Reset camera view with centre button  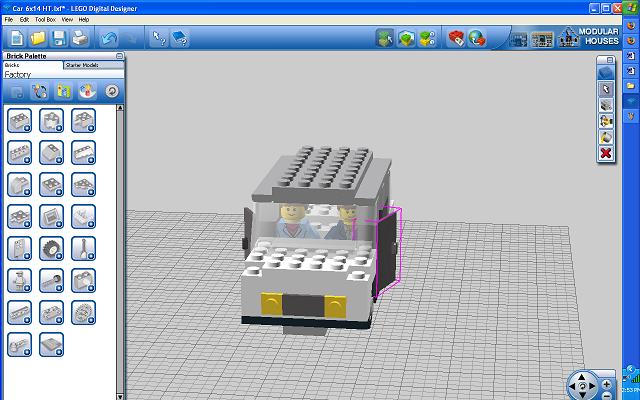click(582, 386)
